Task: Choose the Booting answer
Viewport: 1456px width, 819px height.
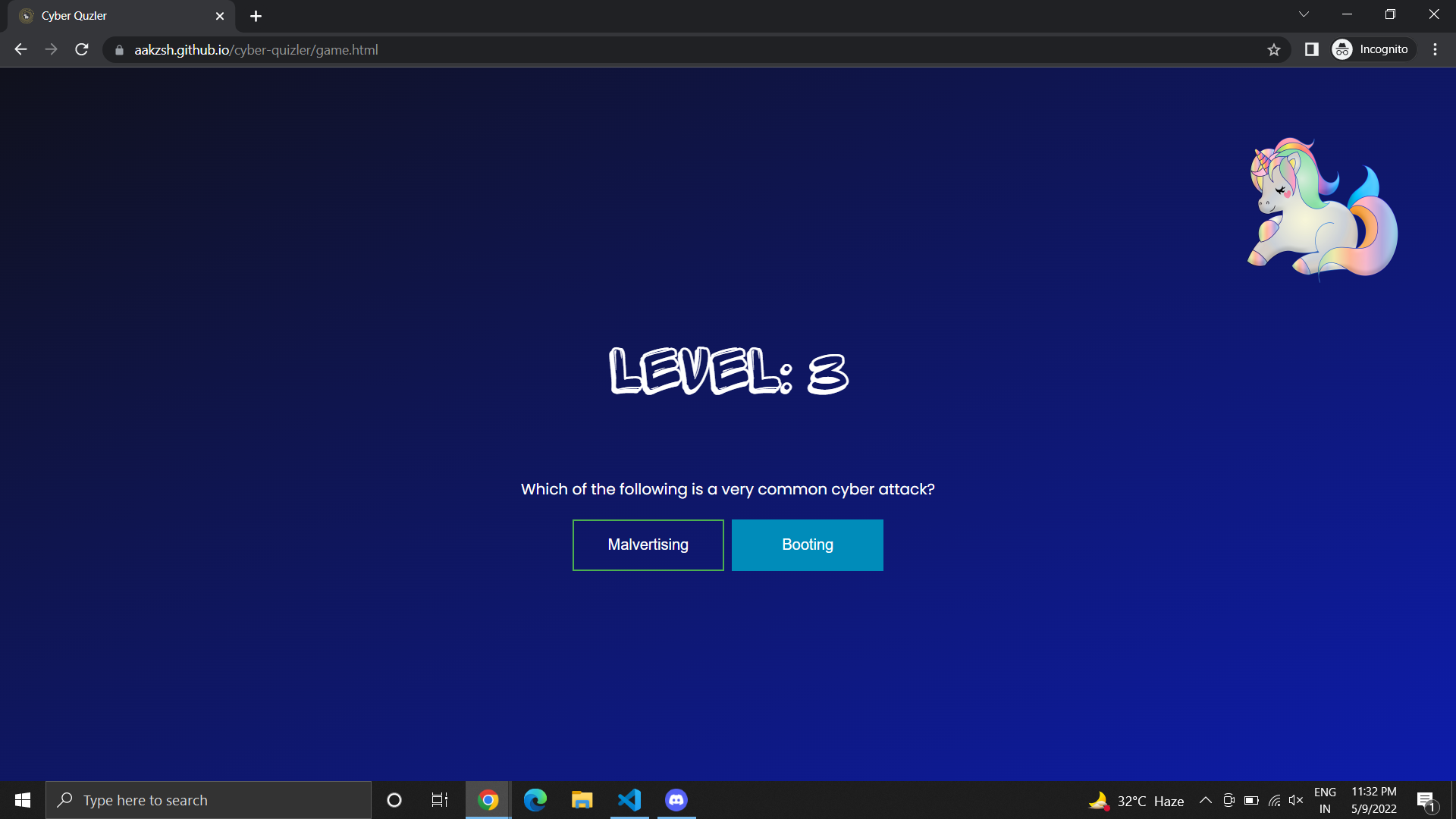Action: click(x=807, y=544)
